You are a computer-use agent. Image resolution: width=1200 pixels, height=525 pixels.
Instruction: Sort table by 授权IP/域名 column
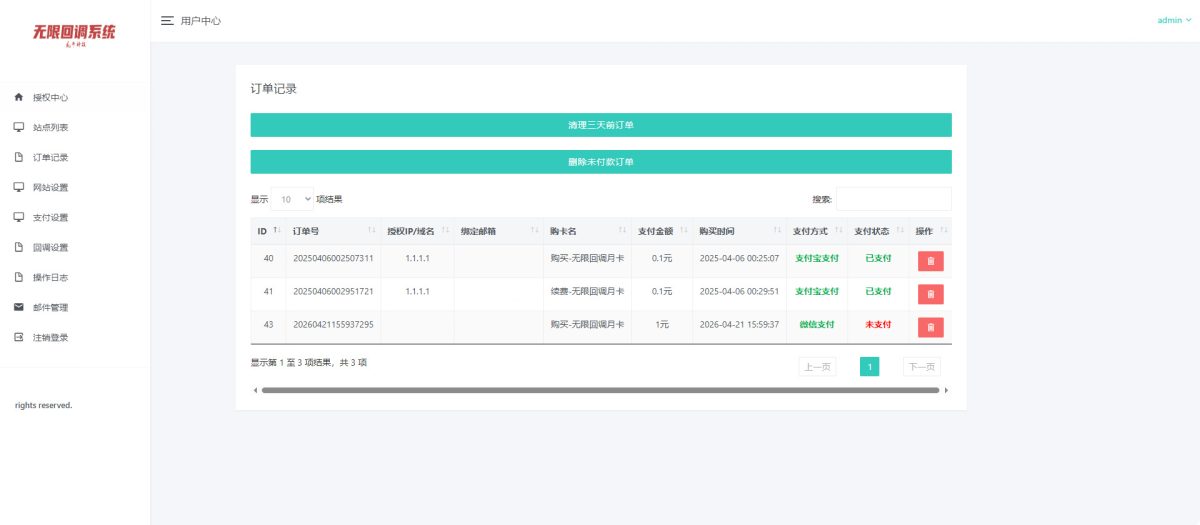point(446,231)
